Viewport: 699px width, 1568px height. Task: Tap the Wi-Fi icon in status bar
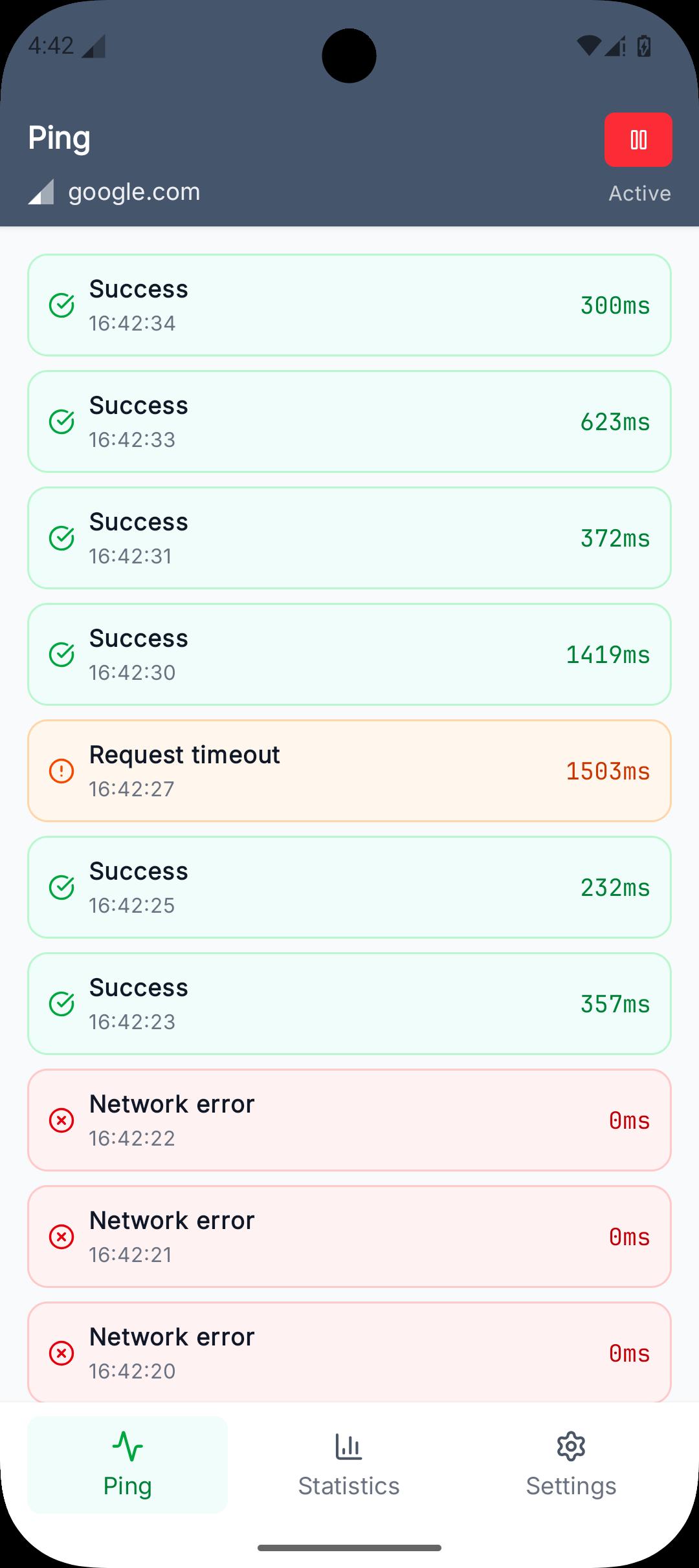tap(588, 46)
